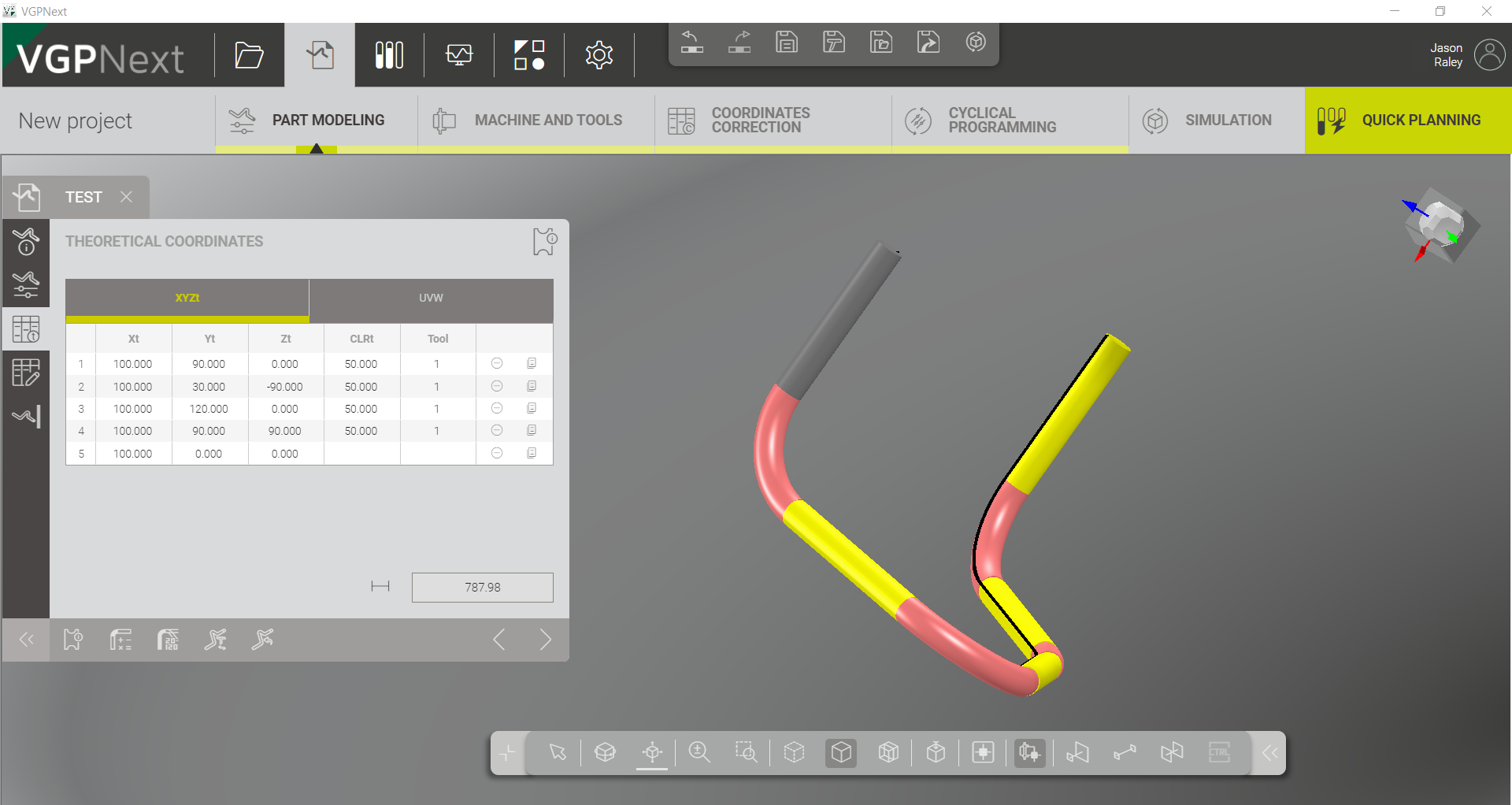Collapse the left sidebar with double-chevron
This screenshot has height=805, width=1512.
point(26,640)
